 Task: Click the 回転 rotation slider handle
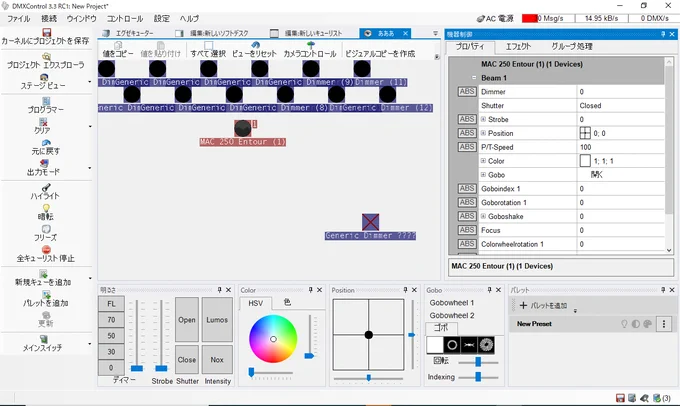[x=478, y=361]
